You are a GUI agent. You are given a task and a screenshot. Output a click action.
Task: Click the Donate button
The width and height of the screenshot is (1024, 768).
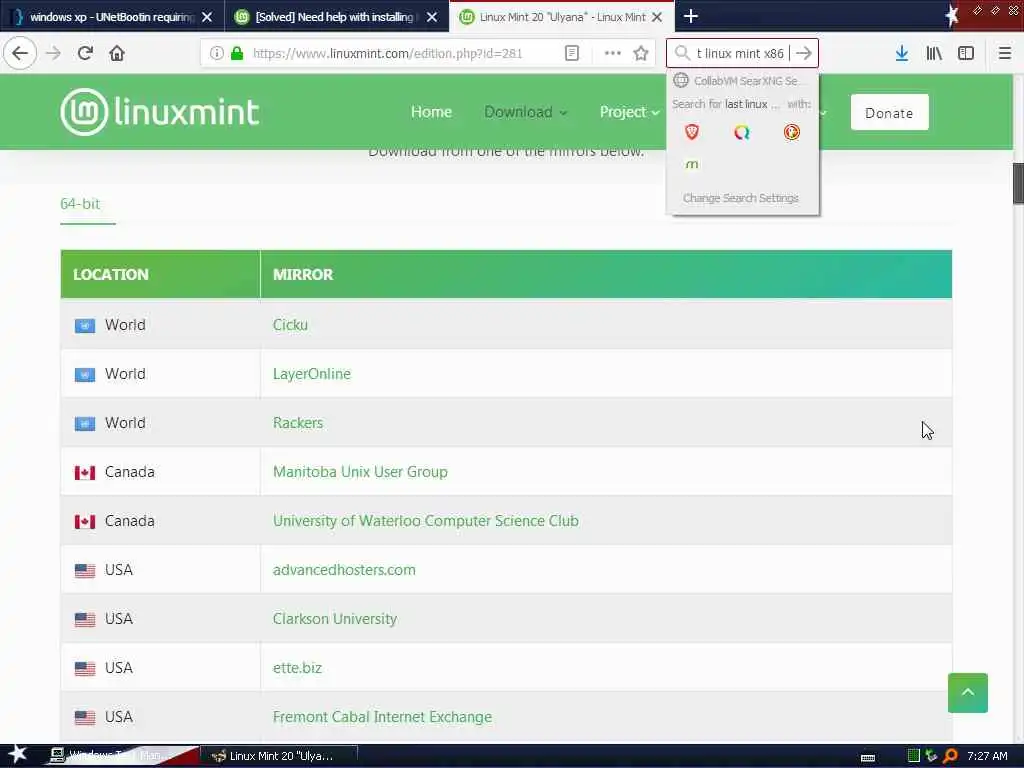tap(889, 112)
